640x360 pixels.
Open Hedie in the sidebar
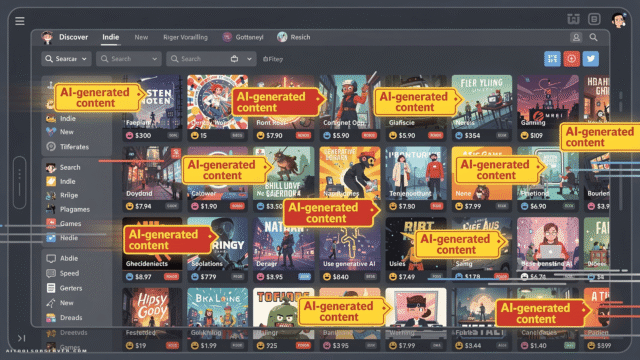tap(62, 238)
